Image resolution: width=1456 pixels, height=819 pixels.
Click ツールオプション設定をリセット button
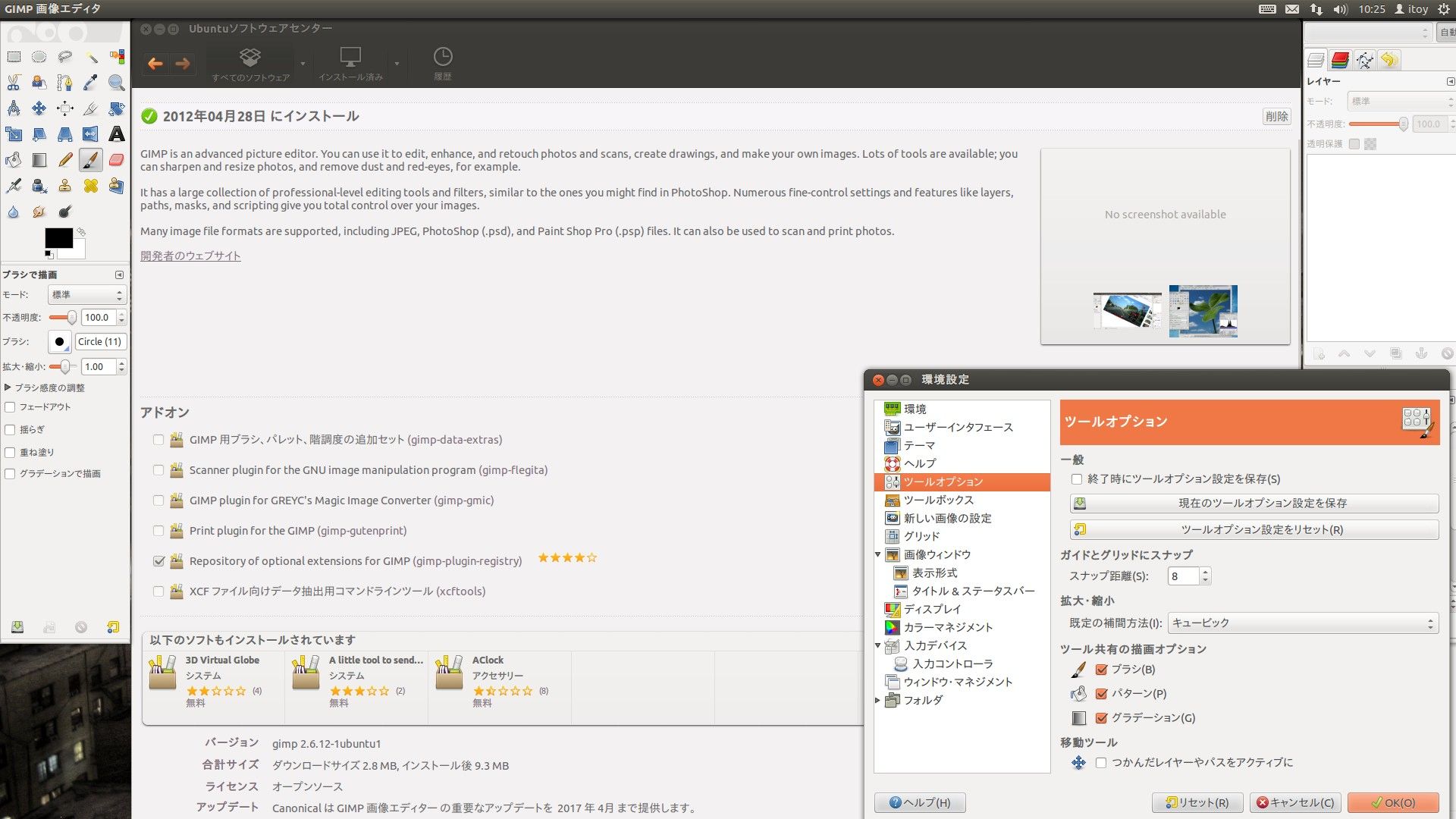(1254, 530)
